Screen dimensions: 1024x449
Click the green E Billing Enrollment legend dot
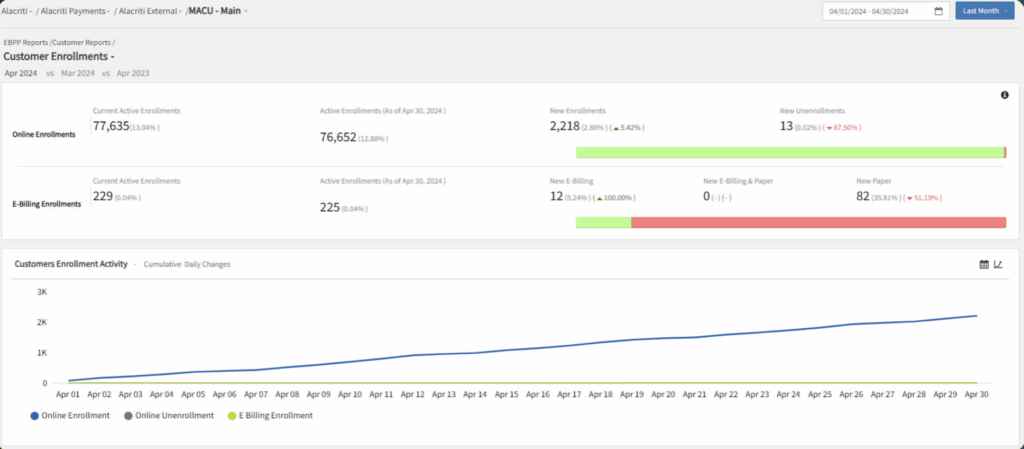tap(232, 415)
